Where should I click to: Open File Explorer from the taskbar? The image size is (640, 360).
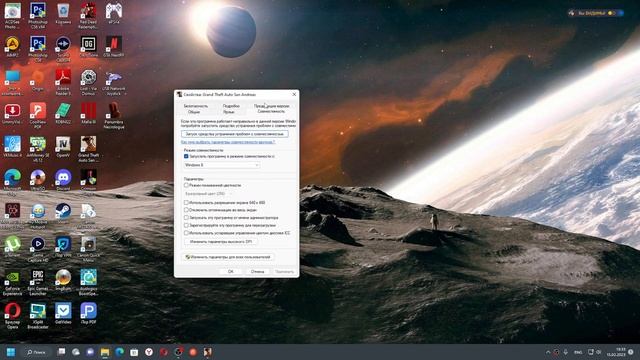click(105, 352)
